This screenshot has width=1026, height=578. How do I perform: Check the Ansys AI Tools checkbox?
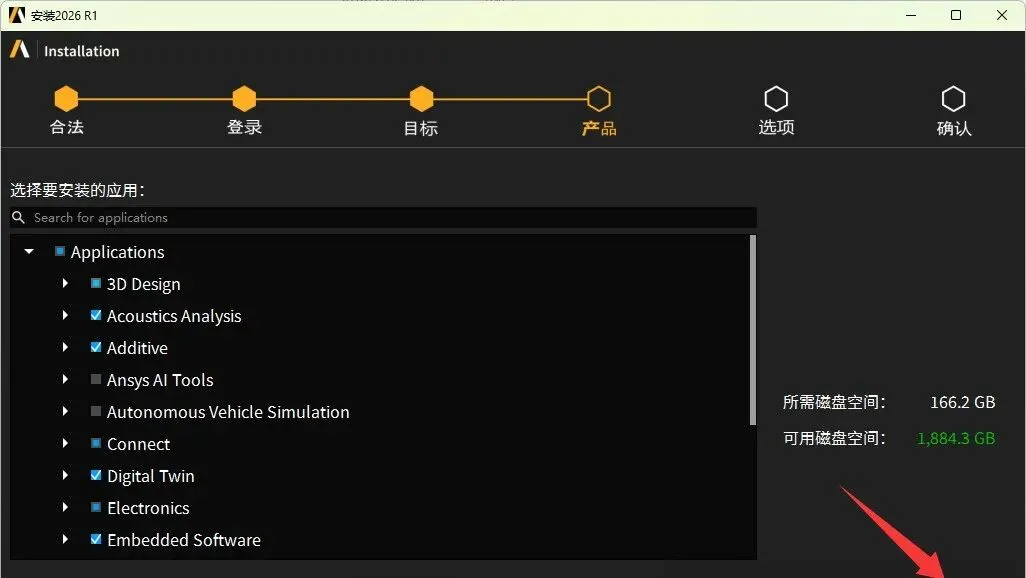(x=96, y=379)
